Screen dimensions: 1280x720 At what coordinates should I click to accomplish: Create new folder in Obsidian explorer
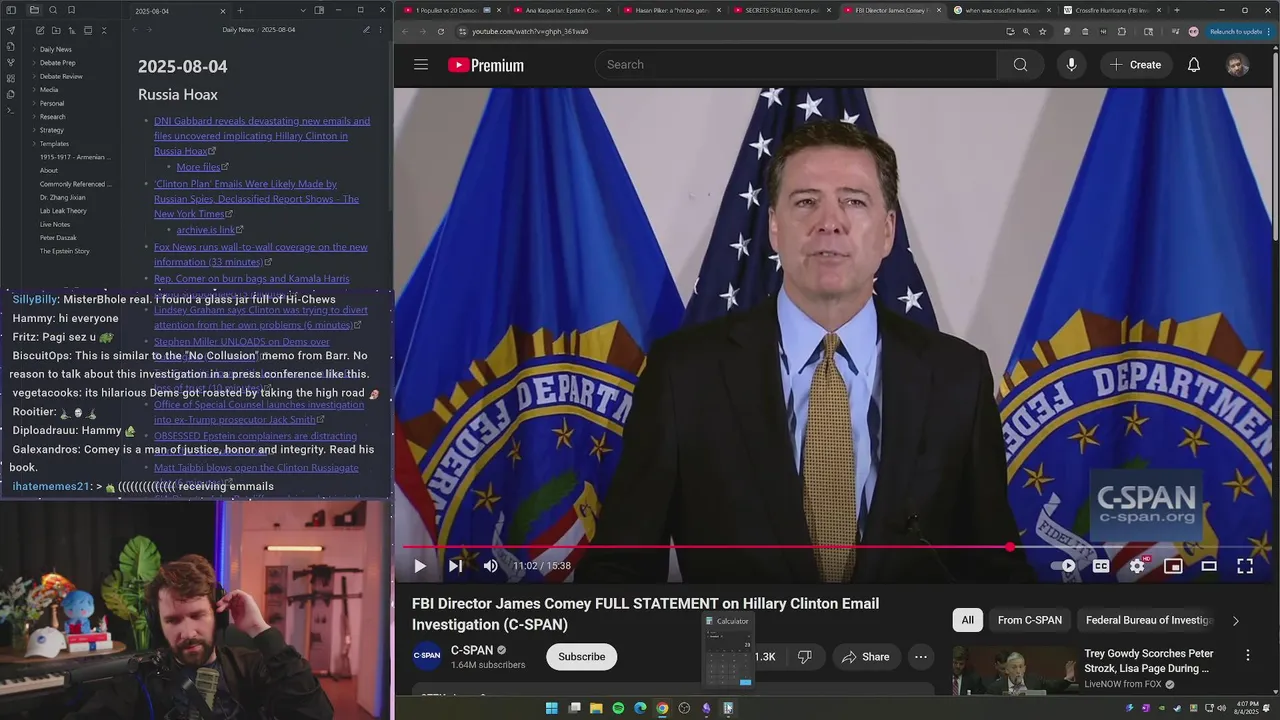[56, 31]
